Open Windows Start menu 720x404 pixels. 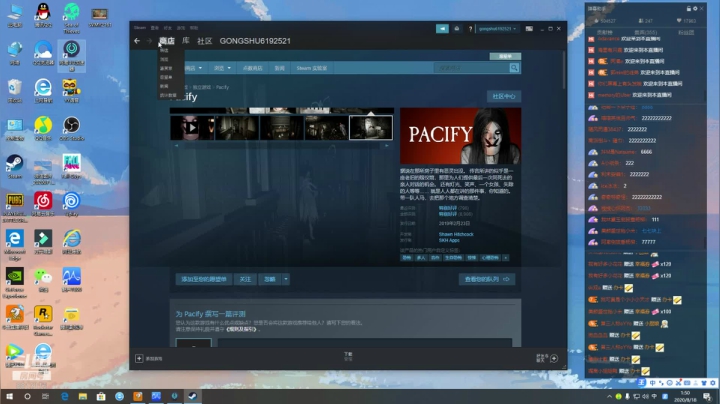[9, 396]
